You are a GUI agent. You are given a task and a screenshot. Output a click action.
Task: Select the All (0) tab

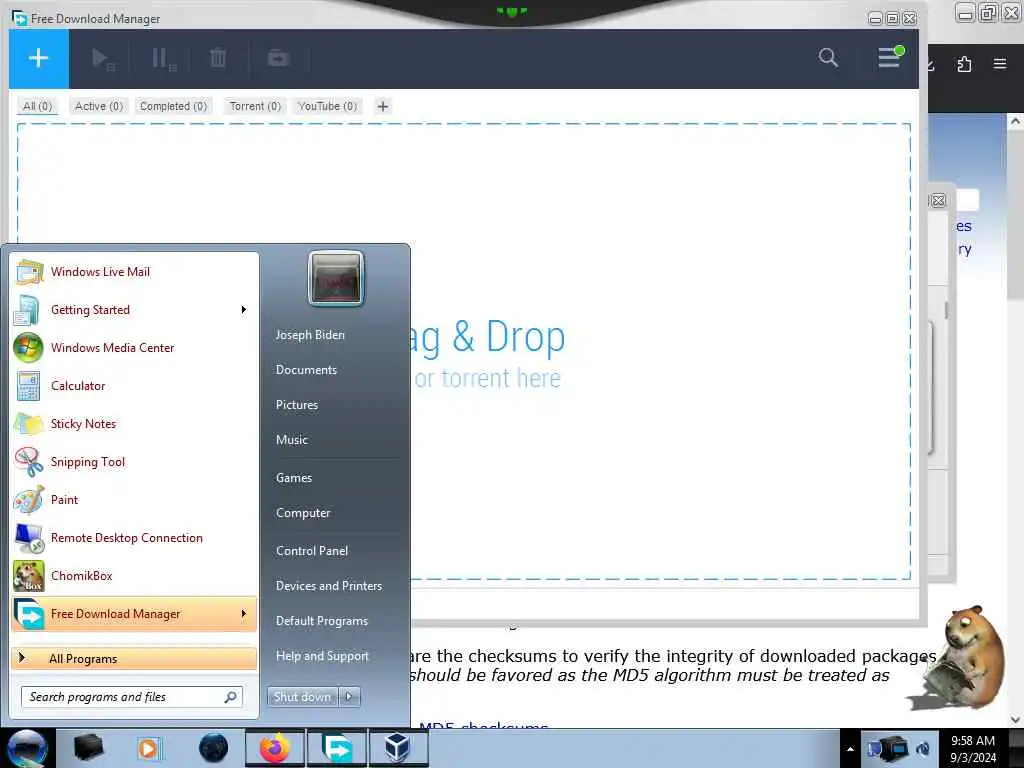pyautogui.click(x=37, y=106)
